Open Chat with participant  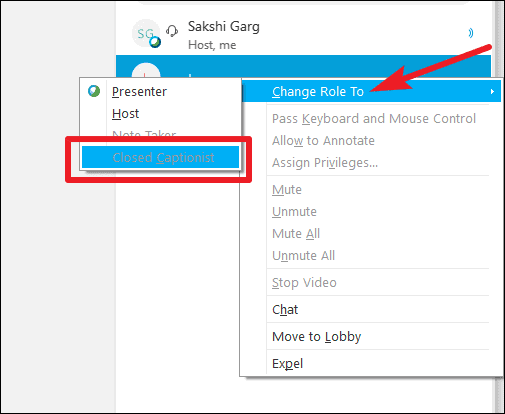[285, 310]
